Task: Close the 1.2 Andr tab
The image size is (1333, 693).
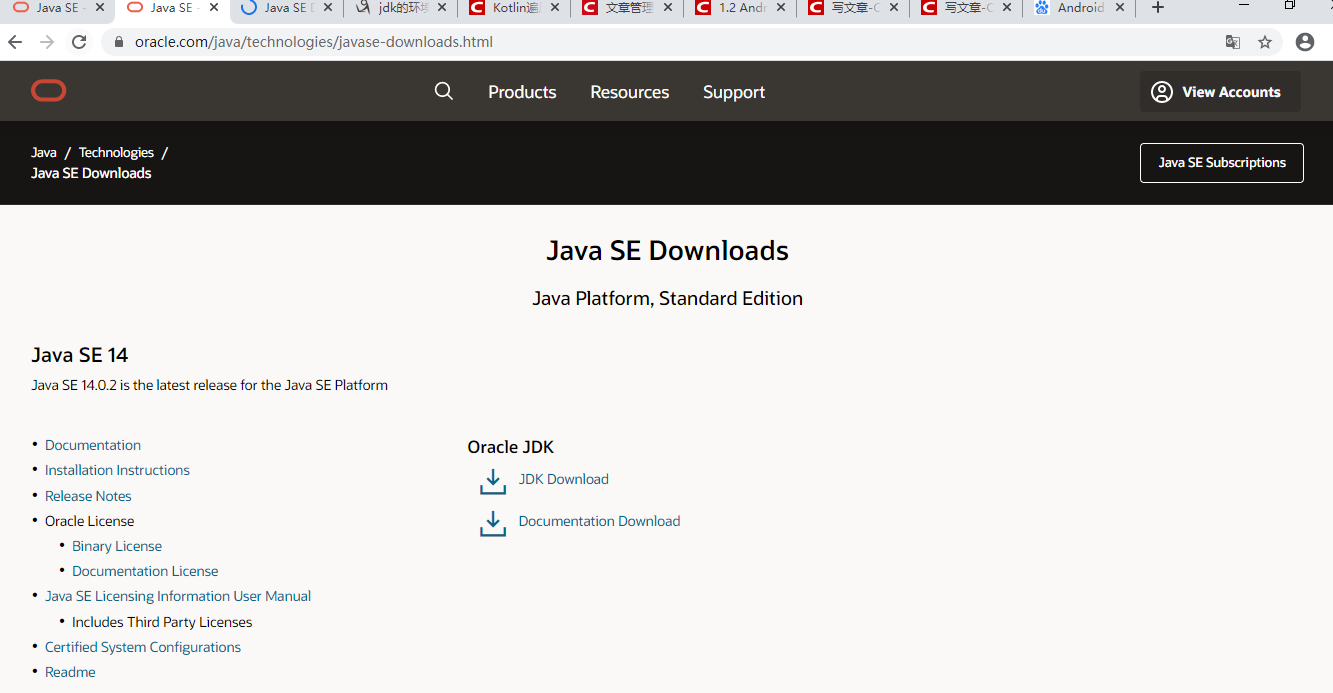Action: click(781, 8)
